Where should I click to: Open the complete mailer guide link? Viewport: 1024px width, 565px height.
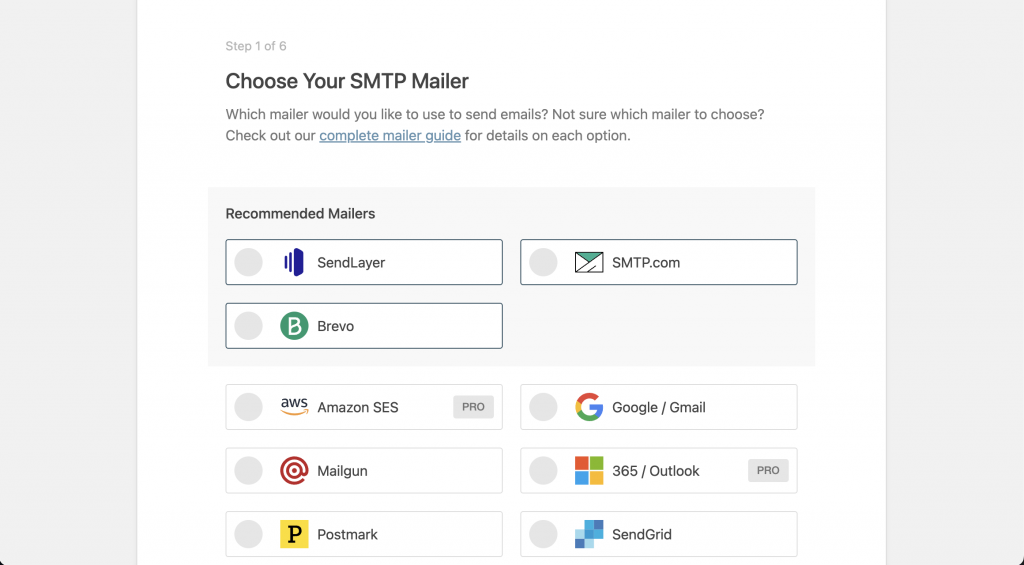click(390, 135)
